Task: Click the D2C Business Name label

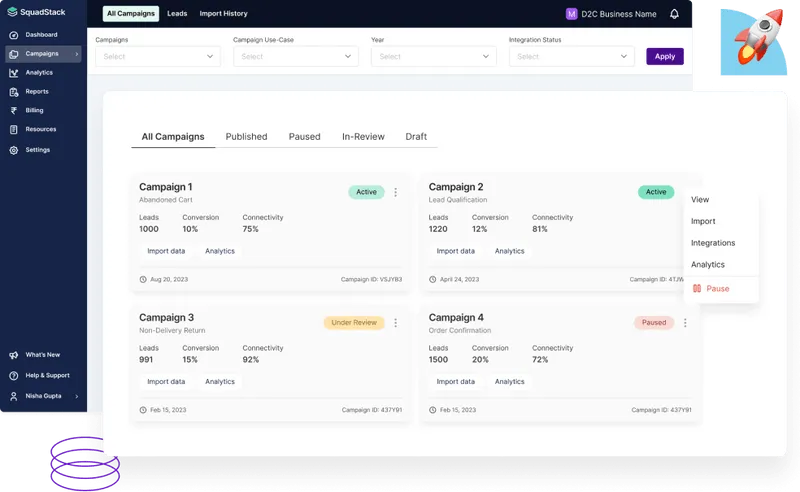Action: 619,14
